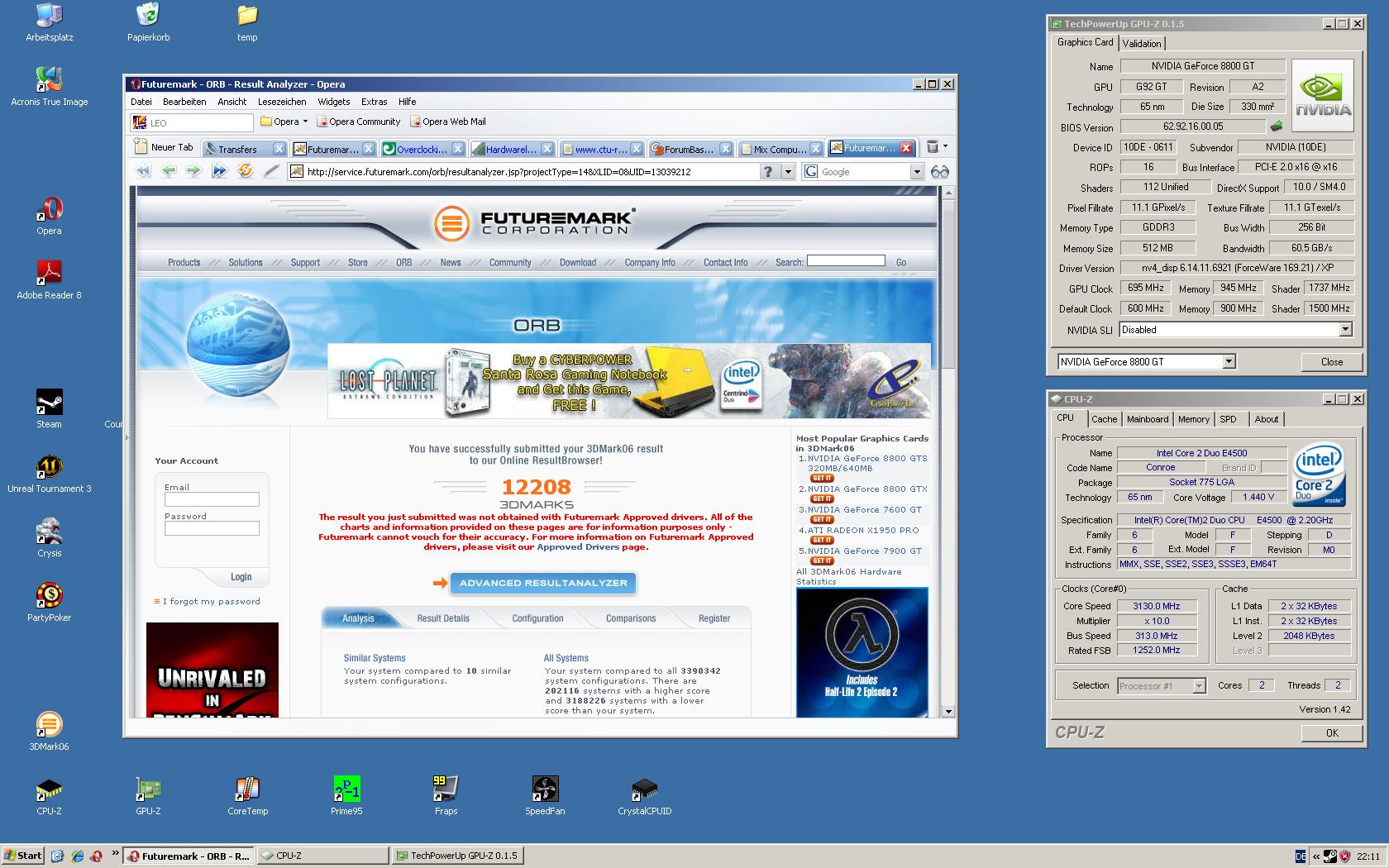Select the SpeedFan desktop shortcut
1389x868 pixels.
coord(545,796)
